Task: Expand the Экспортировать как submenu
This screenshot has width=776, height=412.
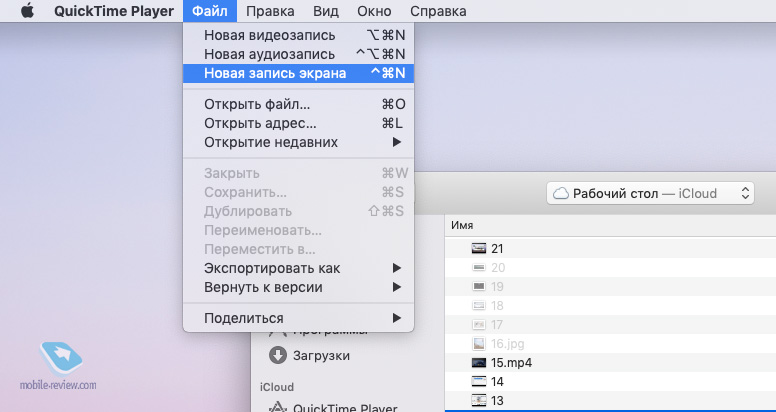Action: 298,268
